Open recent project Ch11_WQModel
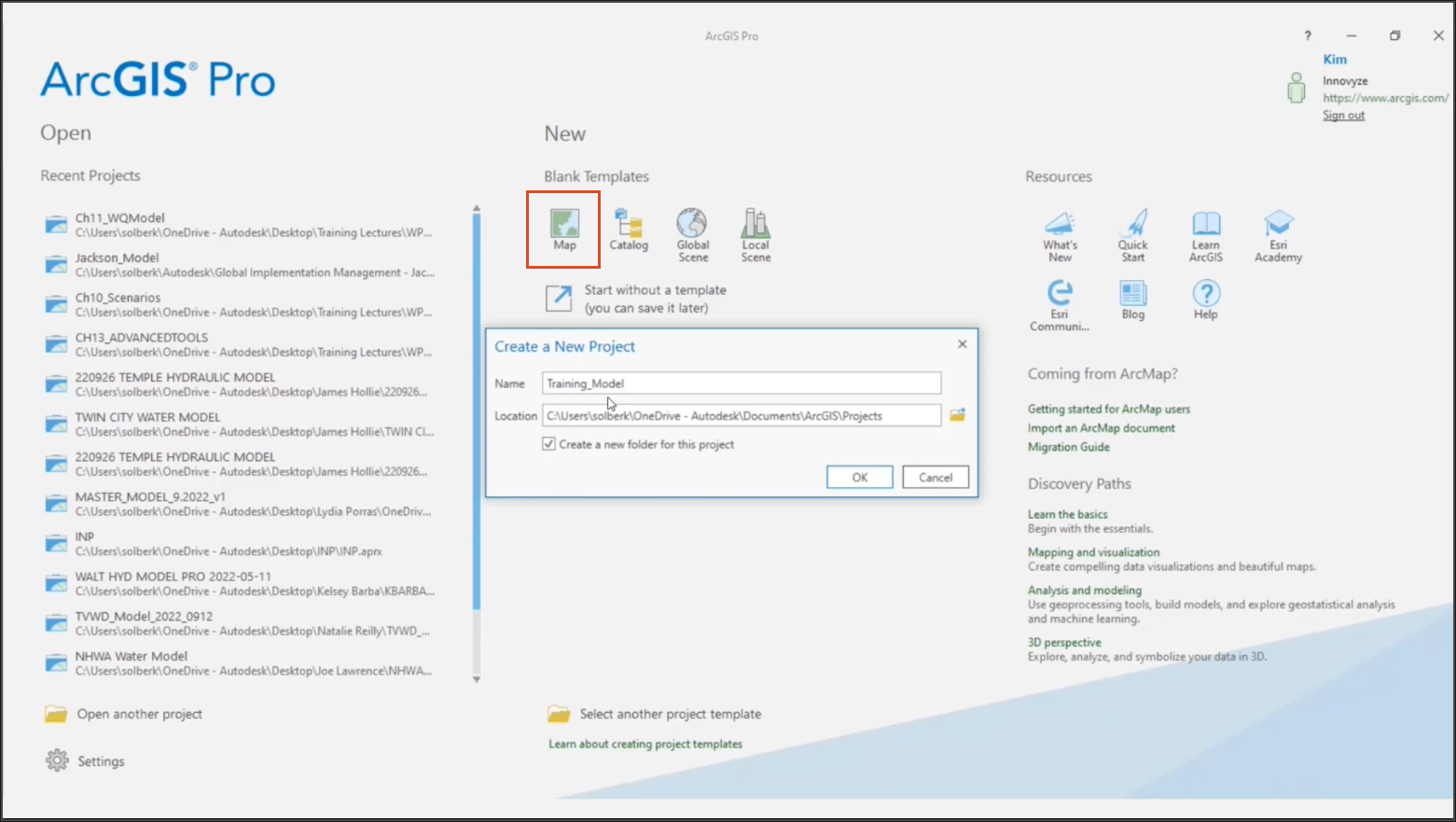 coord(239,225)
